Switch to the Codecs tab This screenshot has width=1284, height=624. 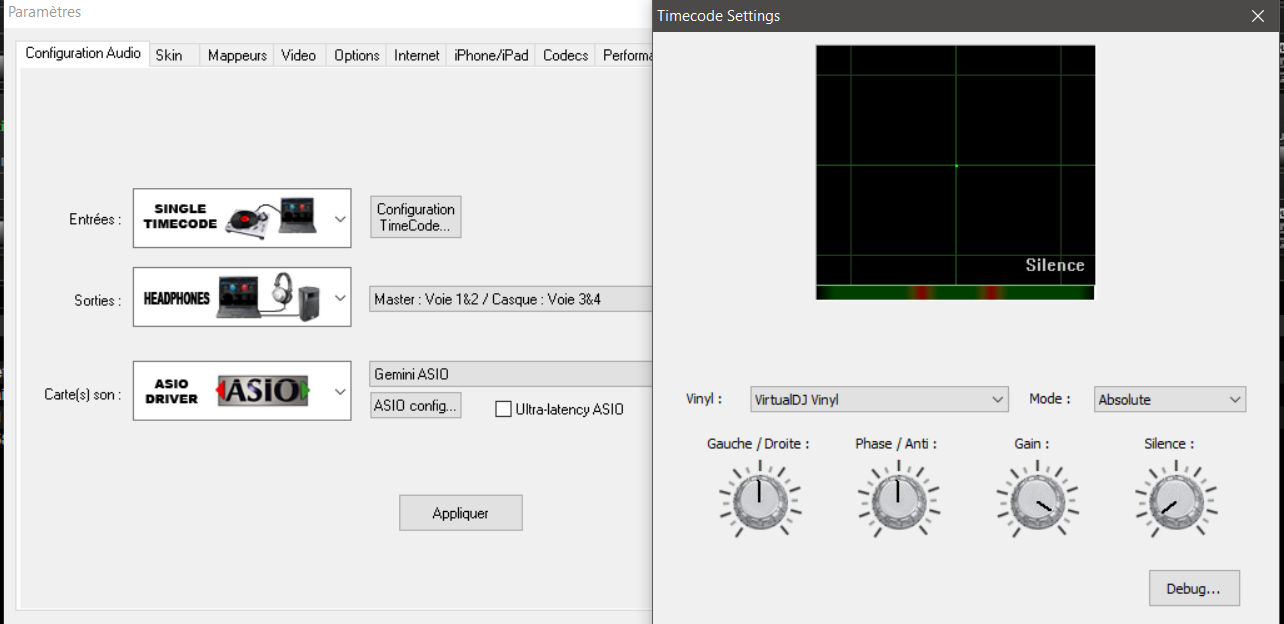coord(565,56)
